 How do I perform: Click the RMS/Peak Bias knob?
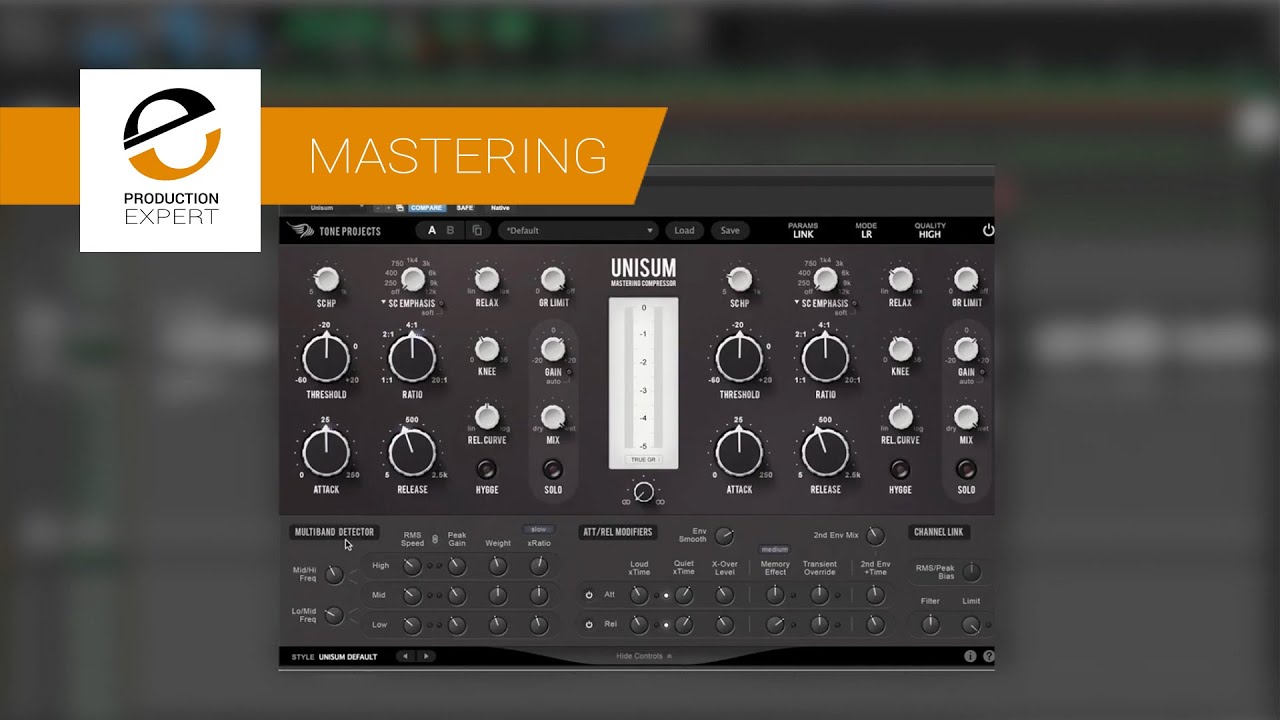[x=971, y=572]
